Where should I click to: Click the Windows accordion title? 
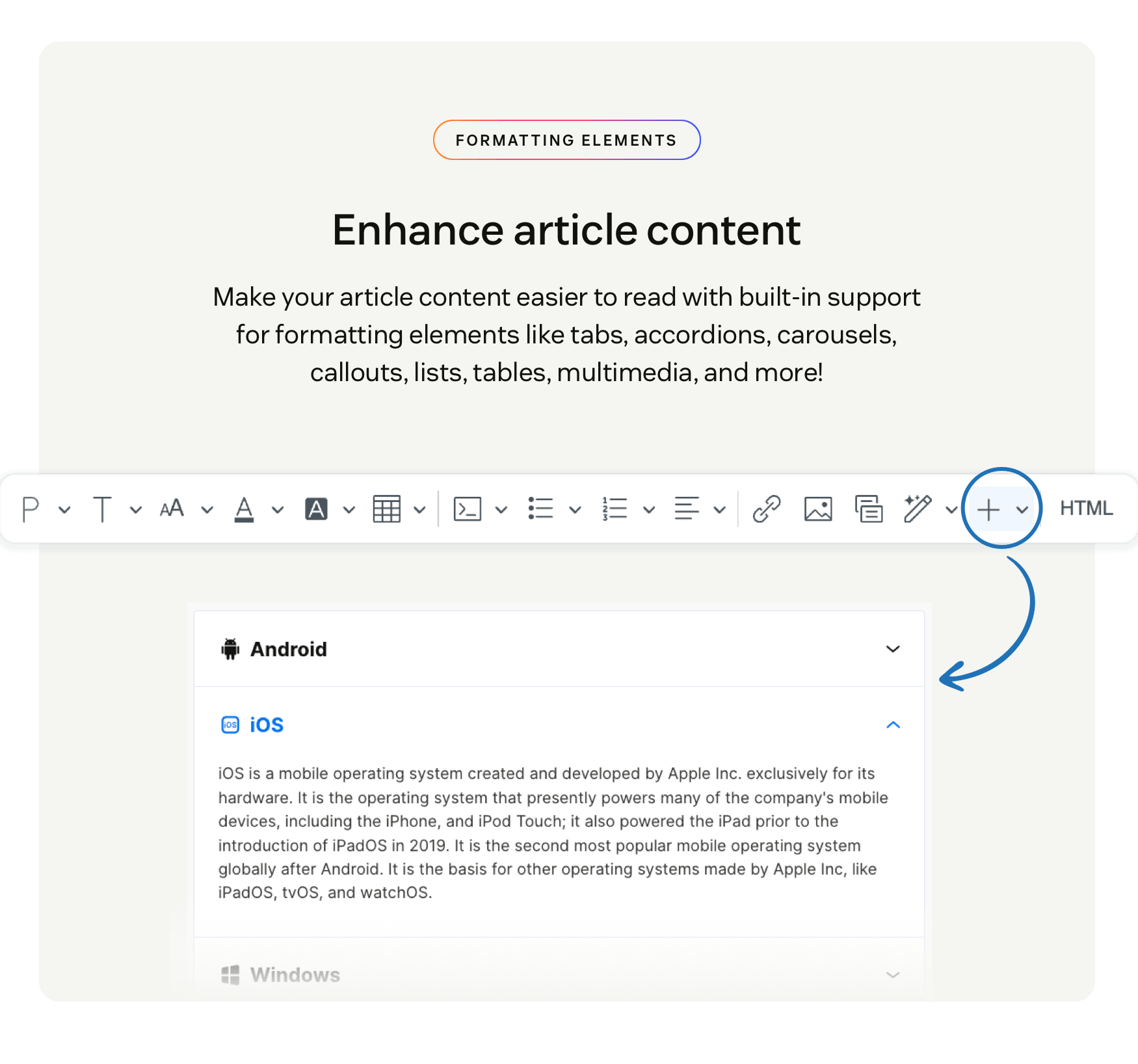(x=295, y=974)
